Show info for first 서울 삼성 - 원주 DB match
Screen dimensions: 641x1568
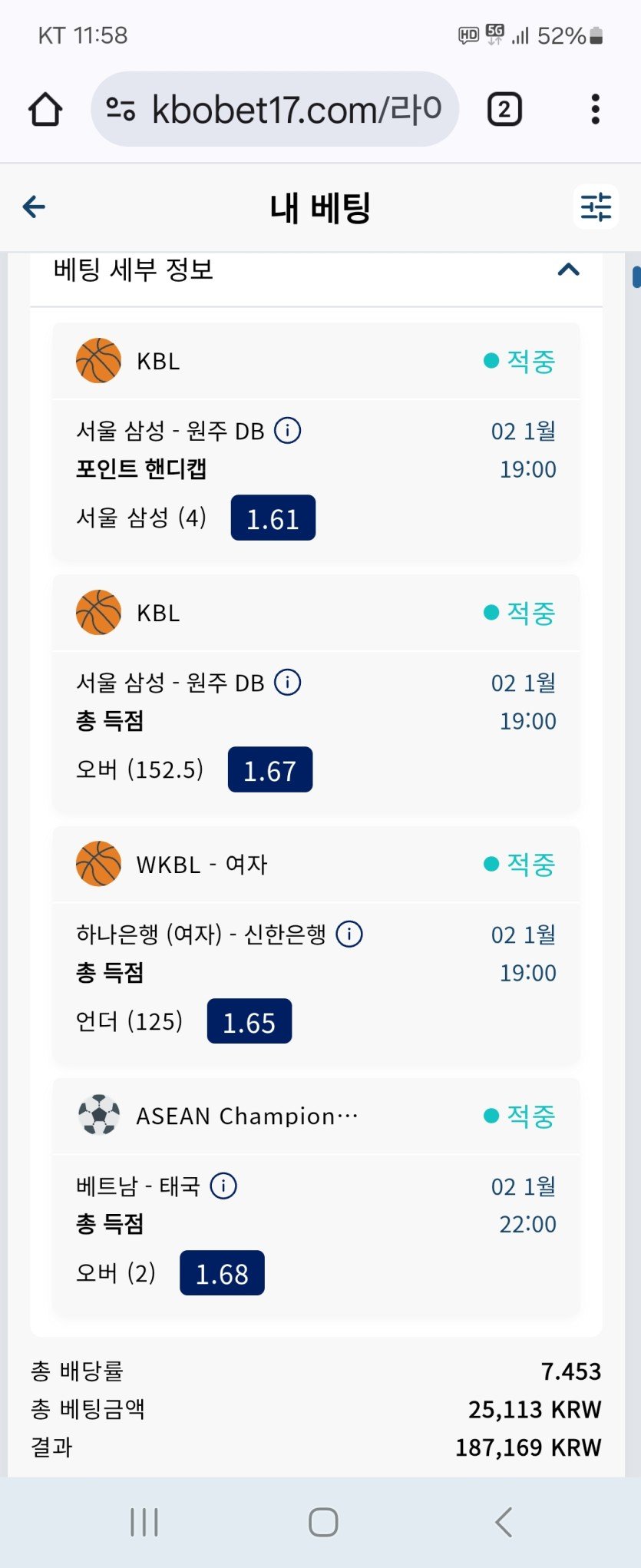pyautogui.click(x=288, y=430)
